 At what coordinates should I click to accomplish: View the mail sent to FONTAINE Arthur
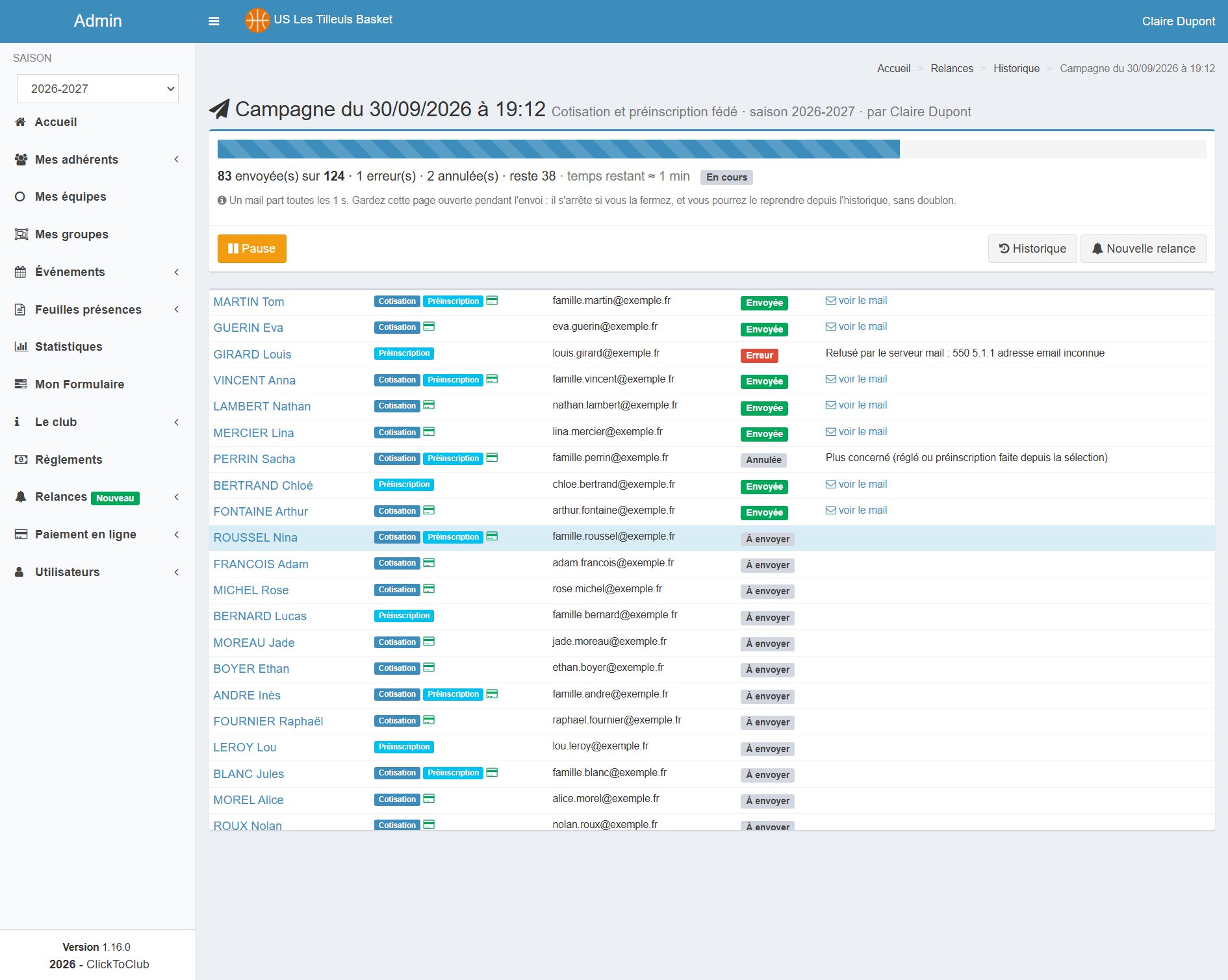point(856,510)
